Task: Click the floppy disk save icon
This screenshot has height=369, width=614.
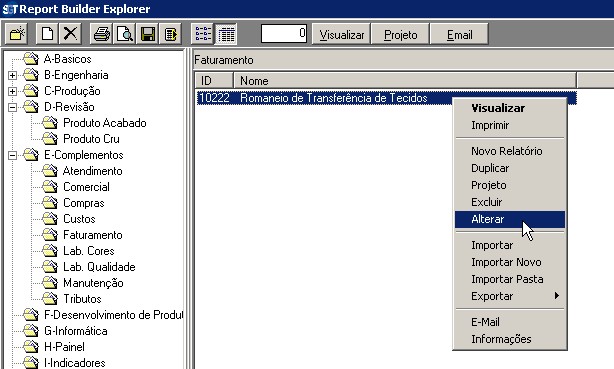Action: (148, 34)
